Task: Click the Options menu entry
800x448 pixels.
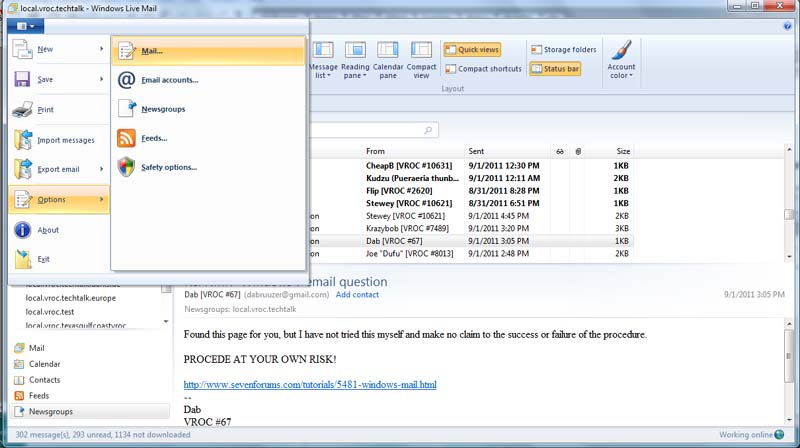Action: click(59, 200)
